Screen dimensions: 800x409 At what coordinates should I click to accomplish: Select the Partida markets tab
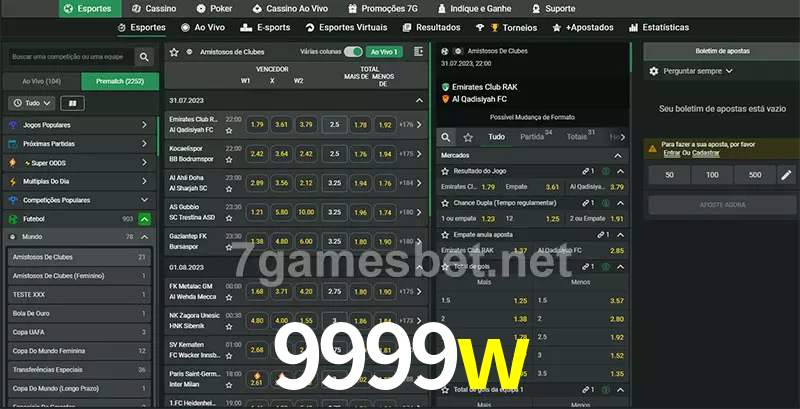[536, 137]
